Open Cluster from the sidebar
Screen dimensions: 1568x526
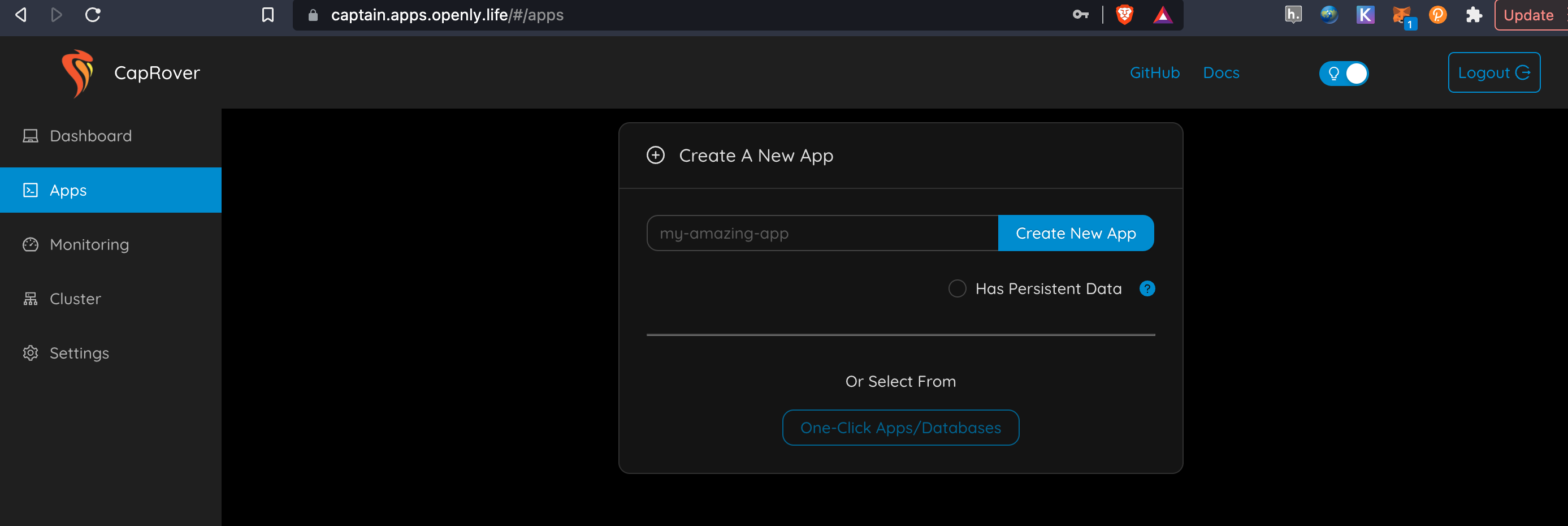click(76, 299)
